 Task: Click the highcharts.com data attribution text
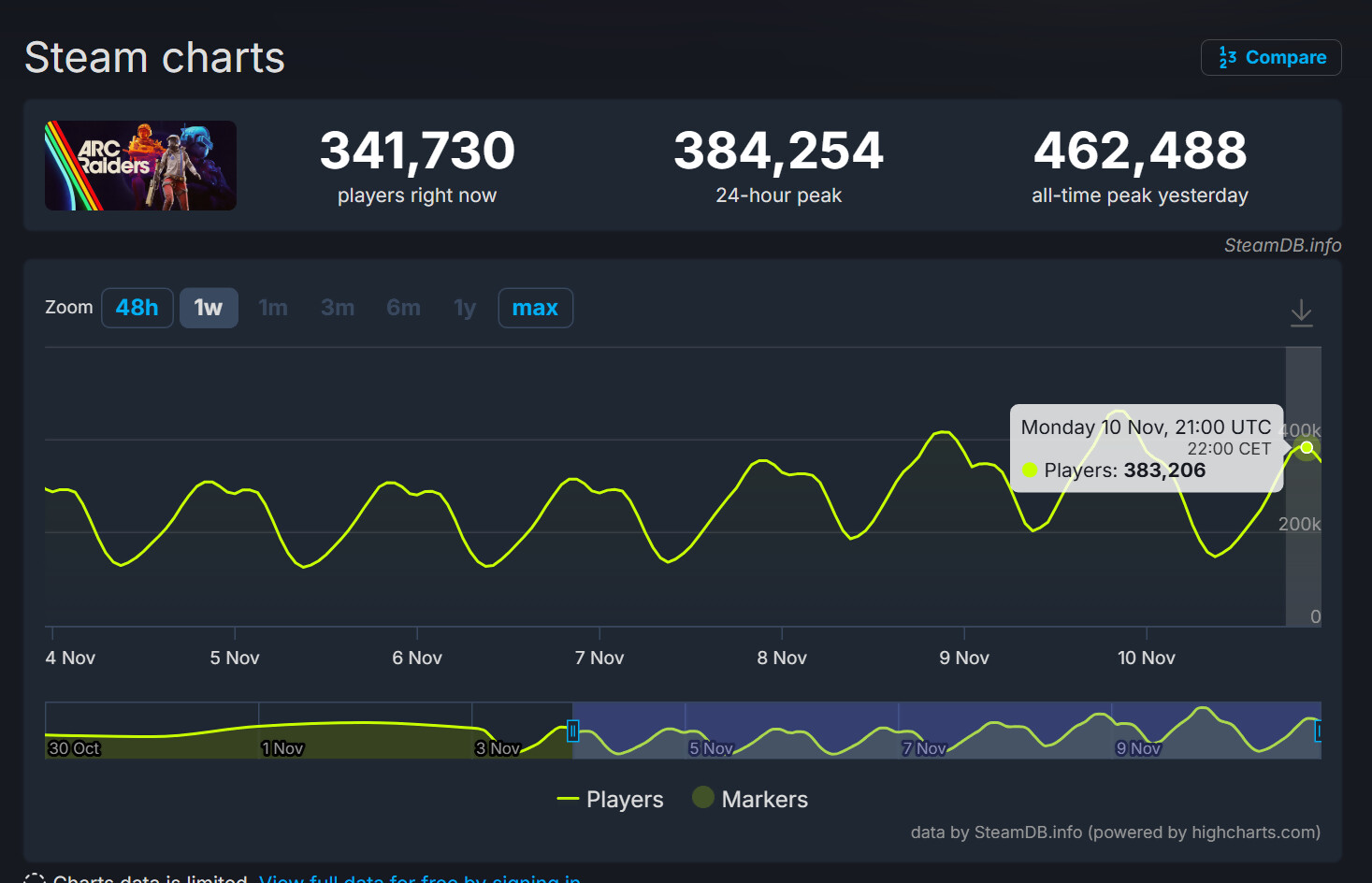coord(1115,832)
